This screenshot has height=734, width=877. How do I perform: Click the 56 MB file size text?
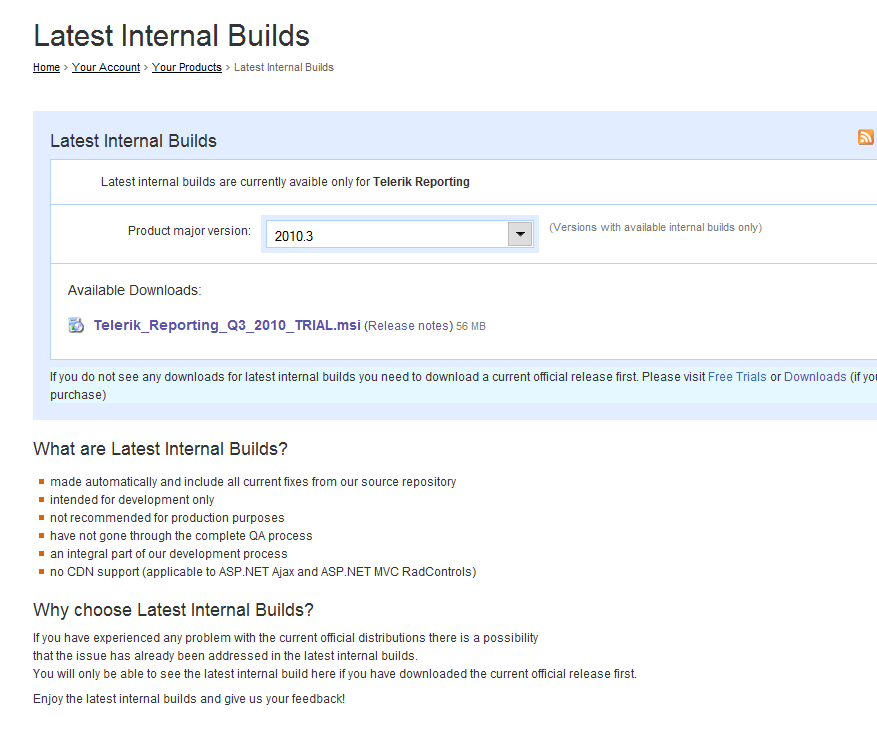[x=471, y=326]
